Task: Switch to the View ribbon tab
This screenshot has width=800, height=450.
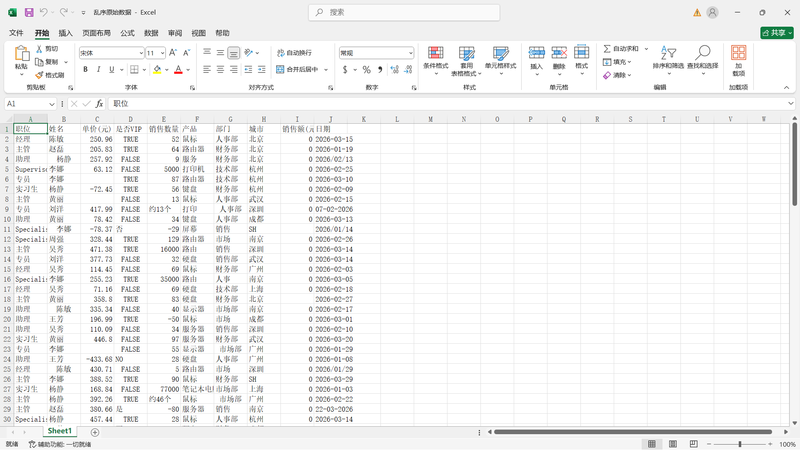Action: click(198, 33)
